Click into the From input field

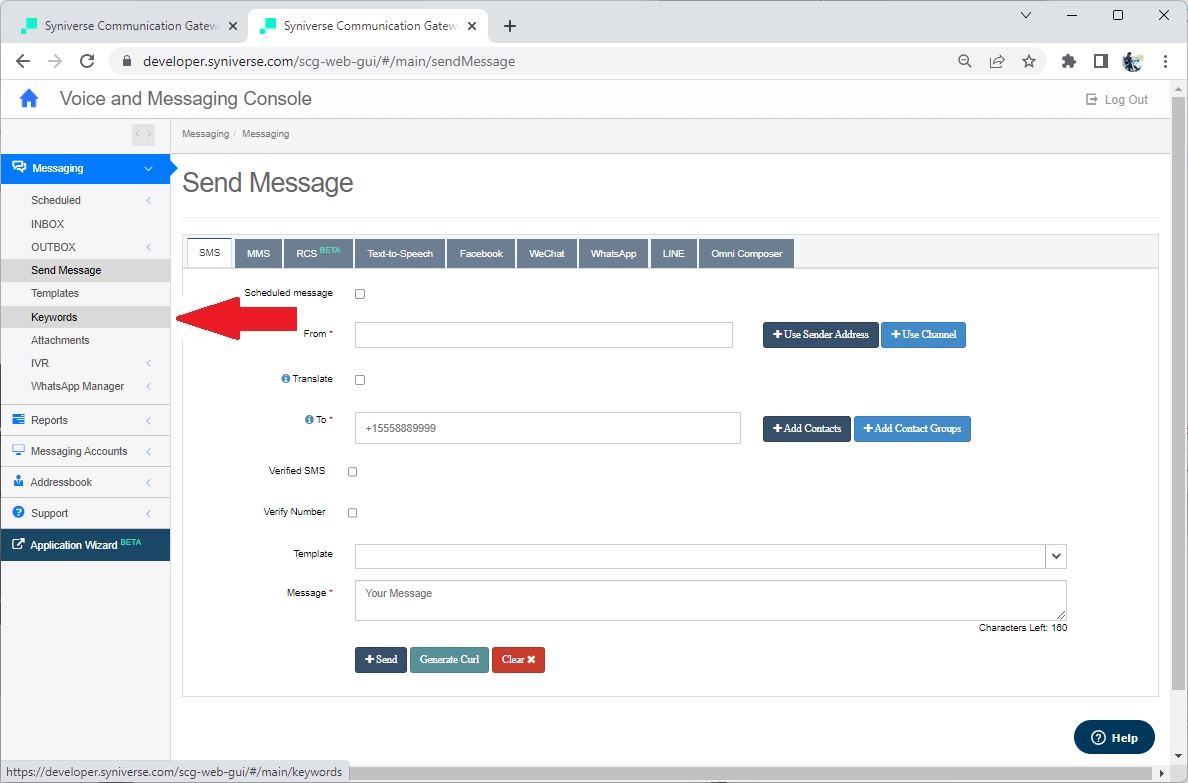pyautogui.click(x=544, y=335)
